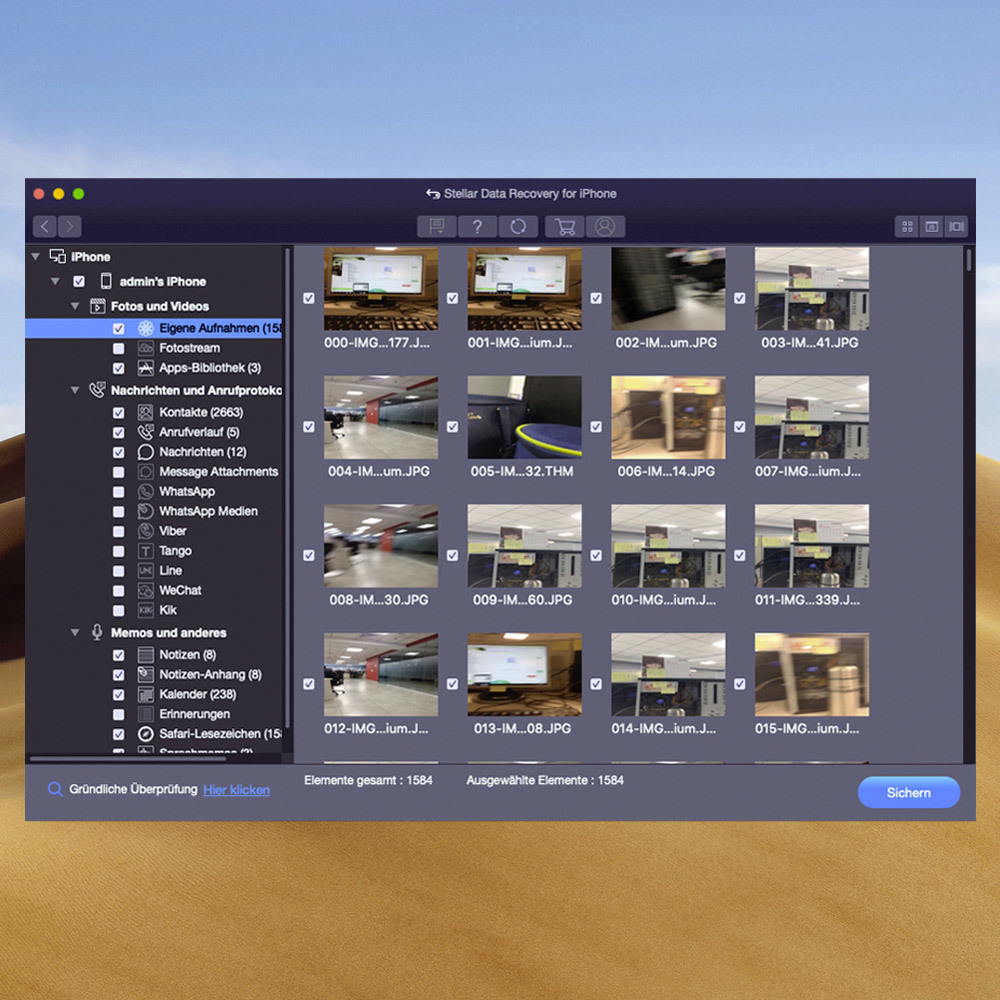Switch to the cover flow view icon
The width and height of the screenshot is (1000, 1000).
point(956,226)
